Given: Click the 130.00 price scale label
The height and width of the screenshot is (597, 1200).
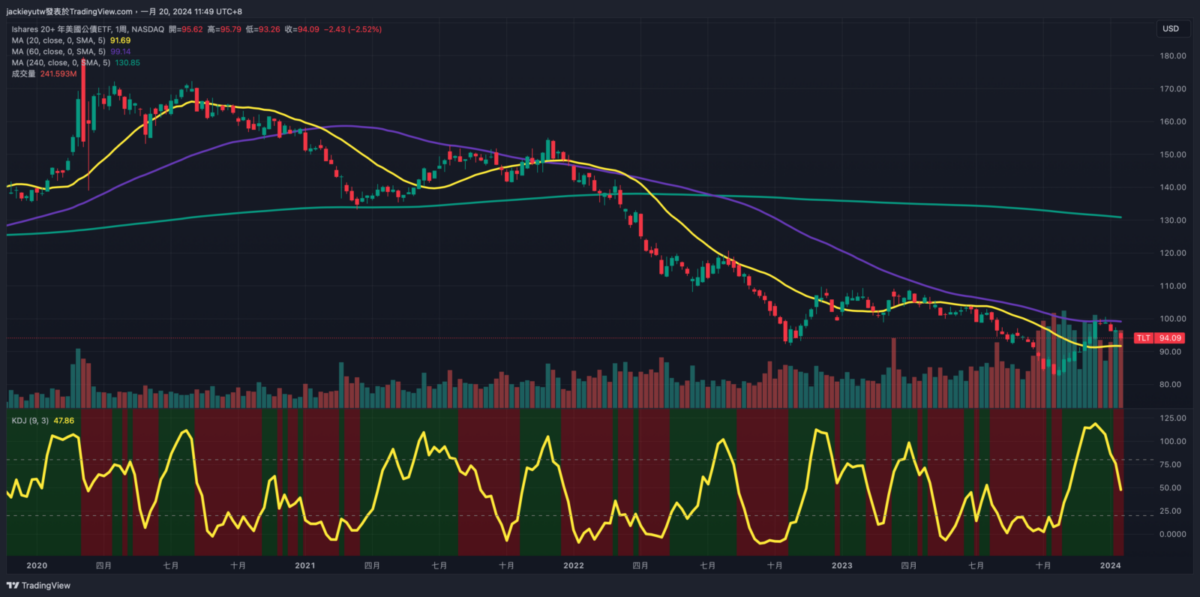Looking at the screenshot, I should pos(1172,220).
